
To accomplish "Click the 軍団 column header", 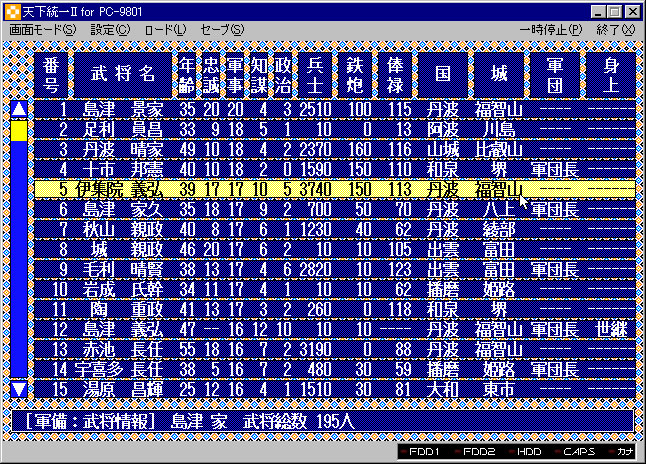I will (555, 75).
